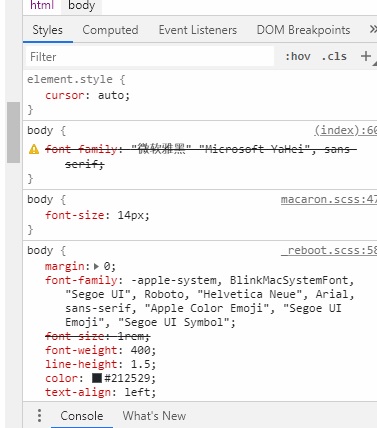Click the element.style selector text
The height and width of the screenshot is (428, 377).
pyautogui.click(x=69, y=79)
